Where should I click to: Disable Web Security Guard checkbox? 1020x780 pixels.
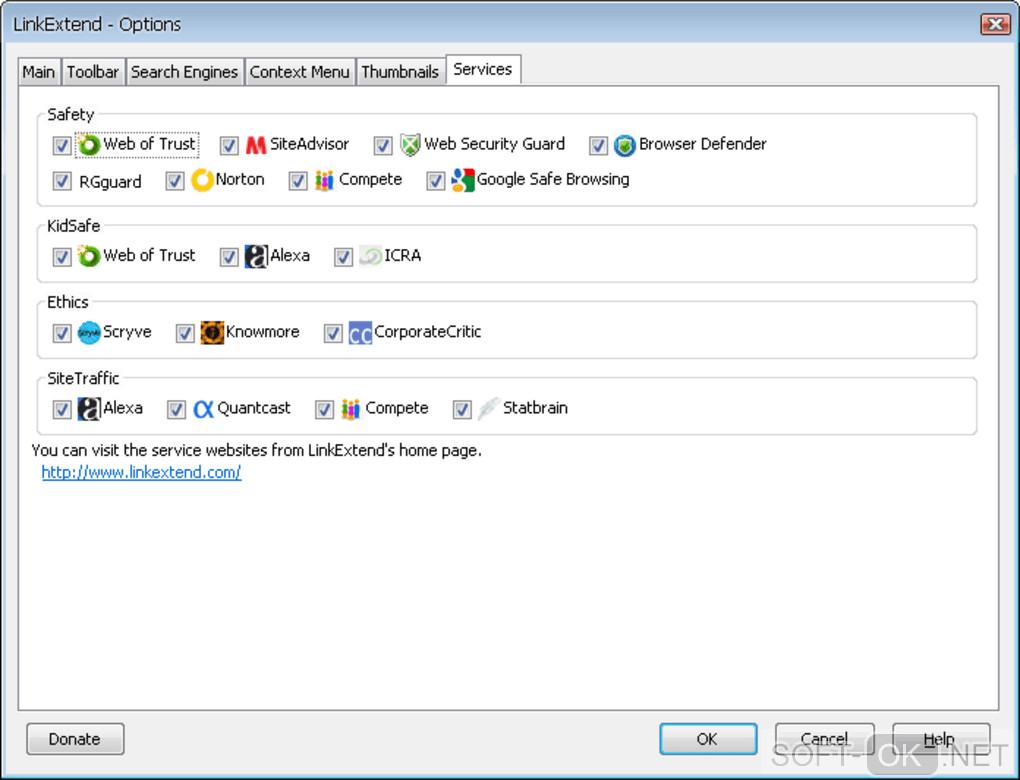coord(382,145)
